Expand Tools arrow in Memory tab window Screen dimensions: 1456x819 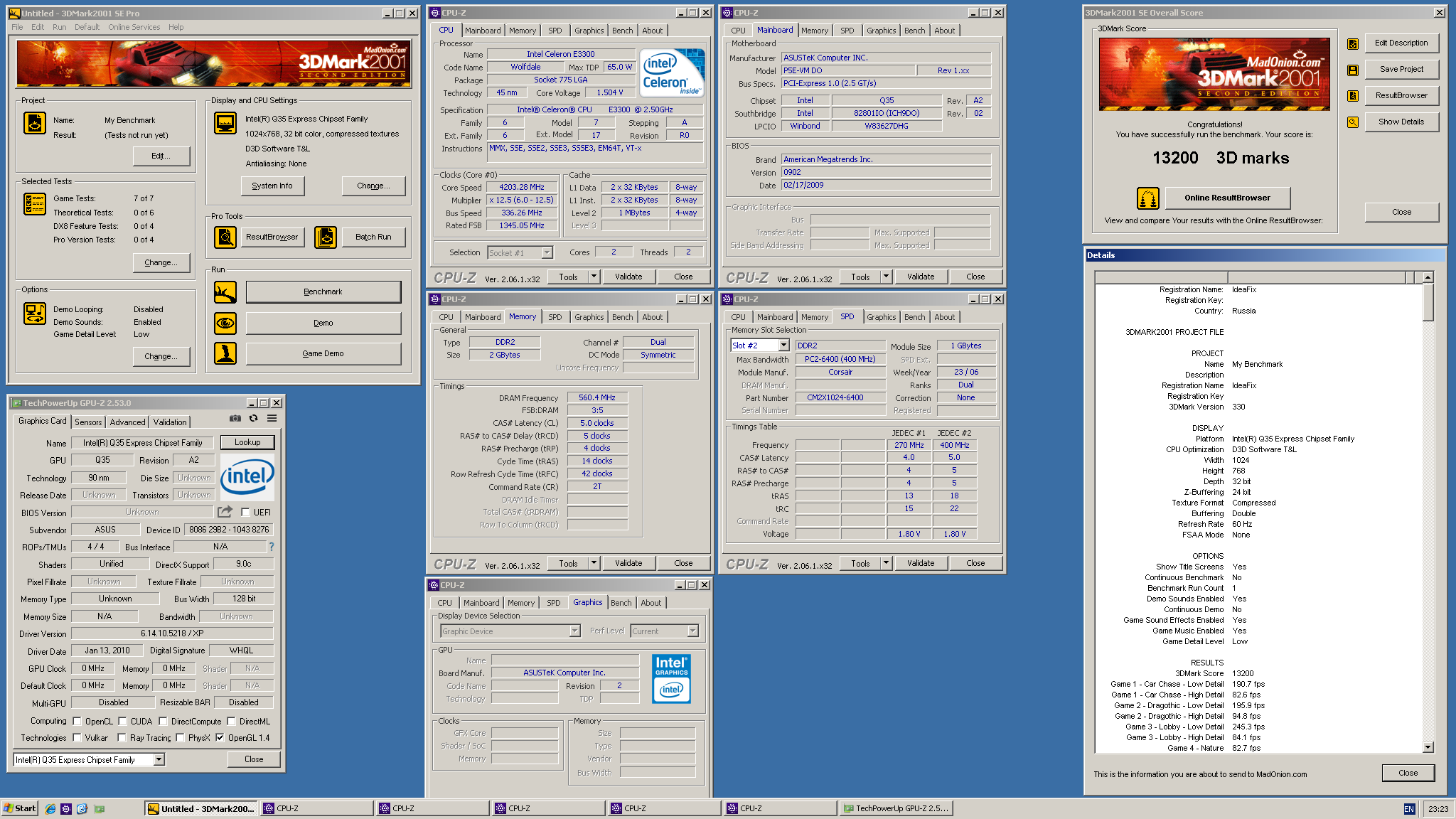point(594,563)
